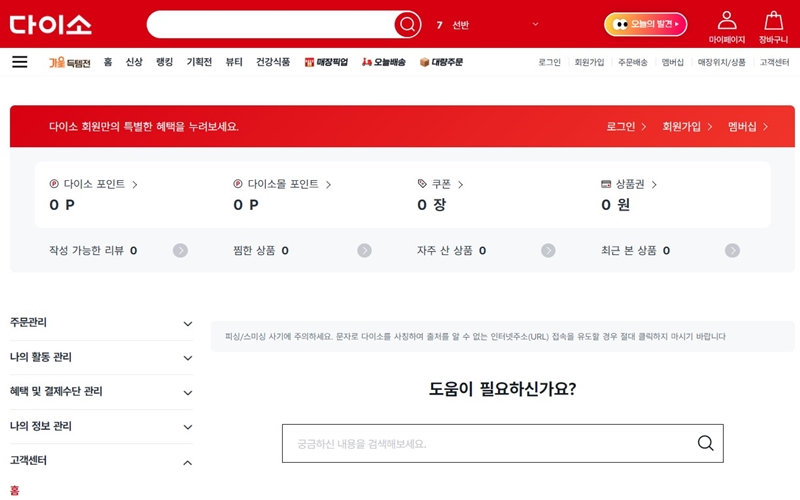The width and height of the screenshot is (800, 500).
Task: Open 마이페이지 person icon
Action: click(727, 28)
